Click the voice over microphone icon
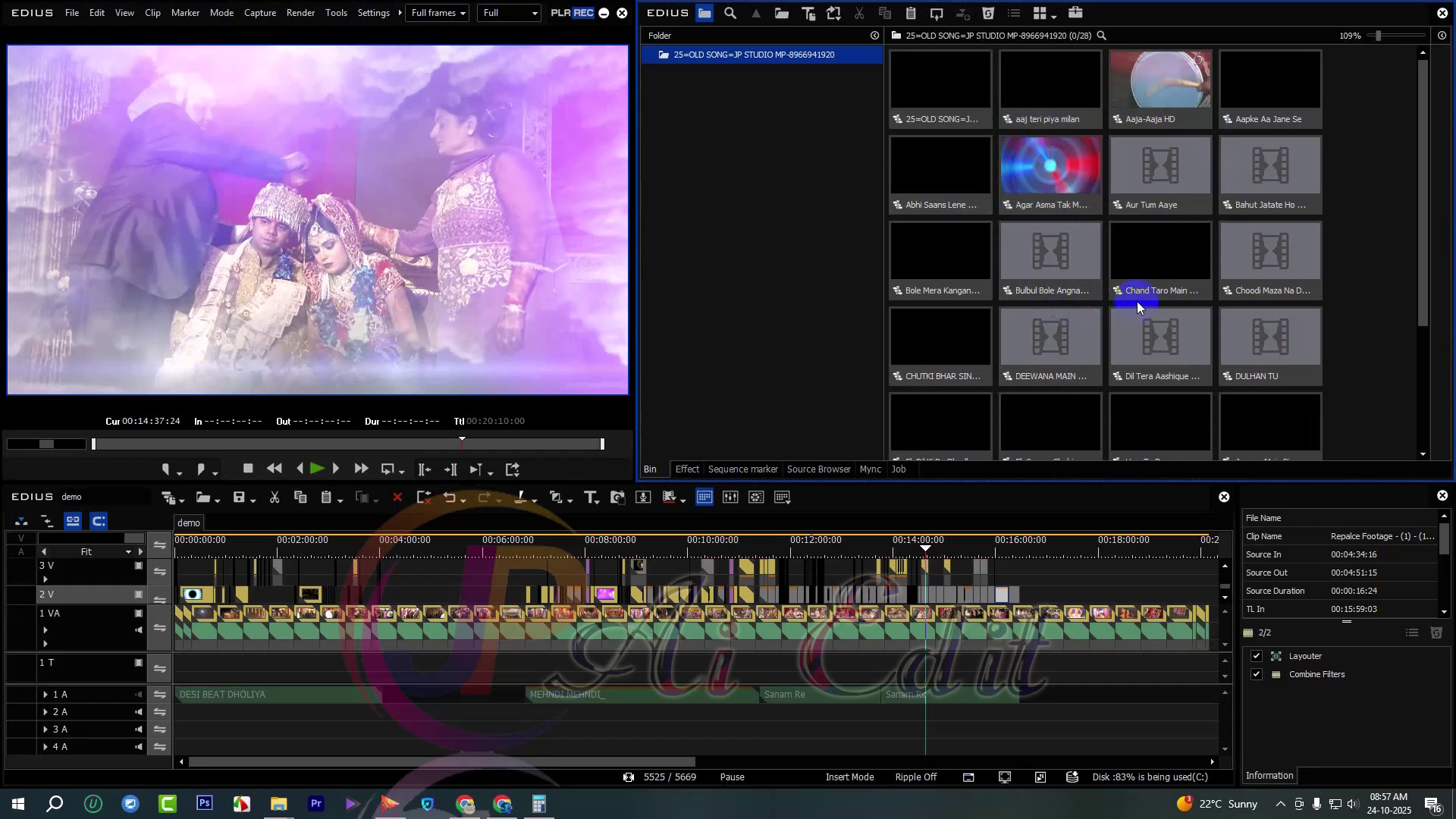 click(643, 497)
